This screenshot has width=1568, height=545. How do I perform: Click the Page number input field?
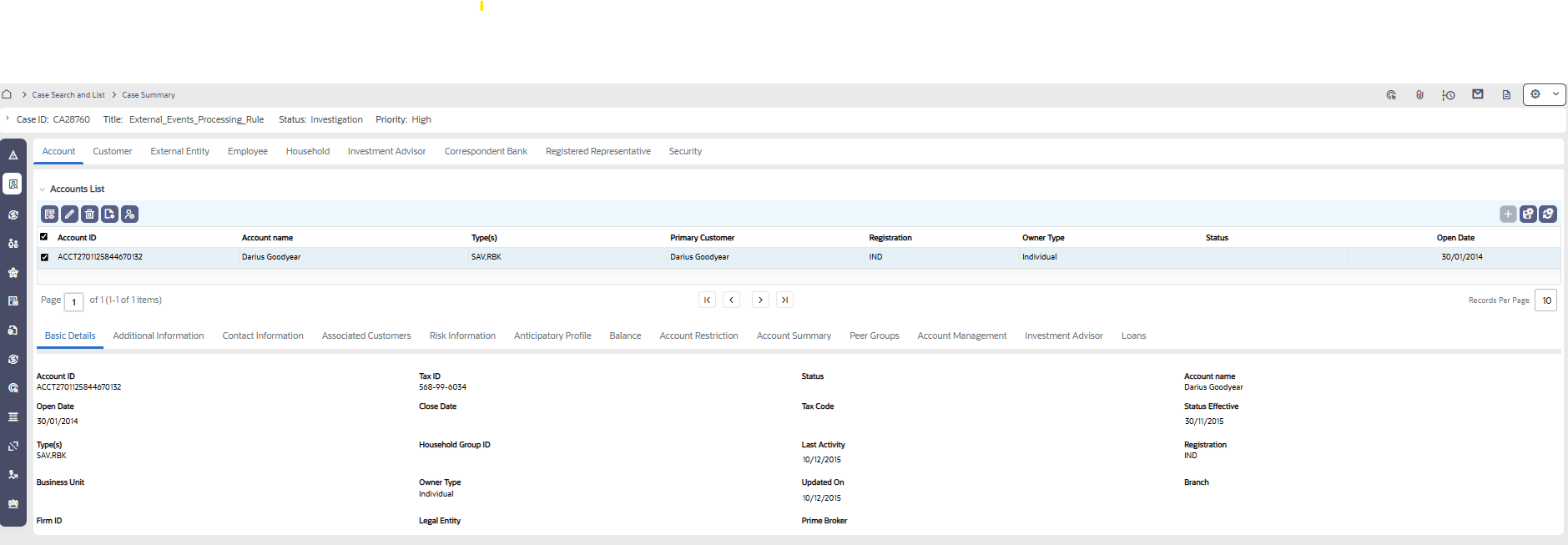73,301
